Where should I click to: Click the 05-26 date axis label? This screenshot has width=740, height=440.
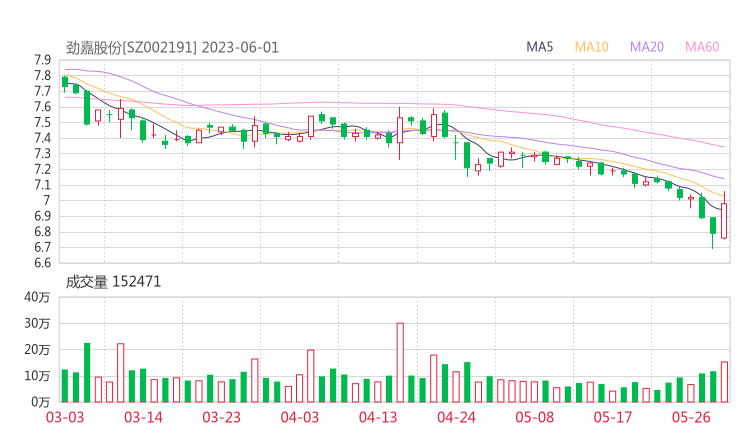[691, 417]
